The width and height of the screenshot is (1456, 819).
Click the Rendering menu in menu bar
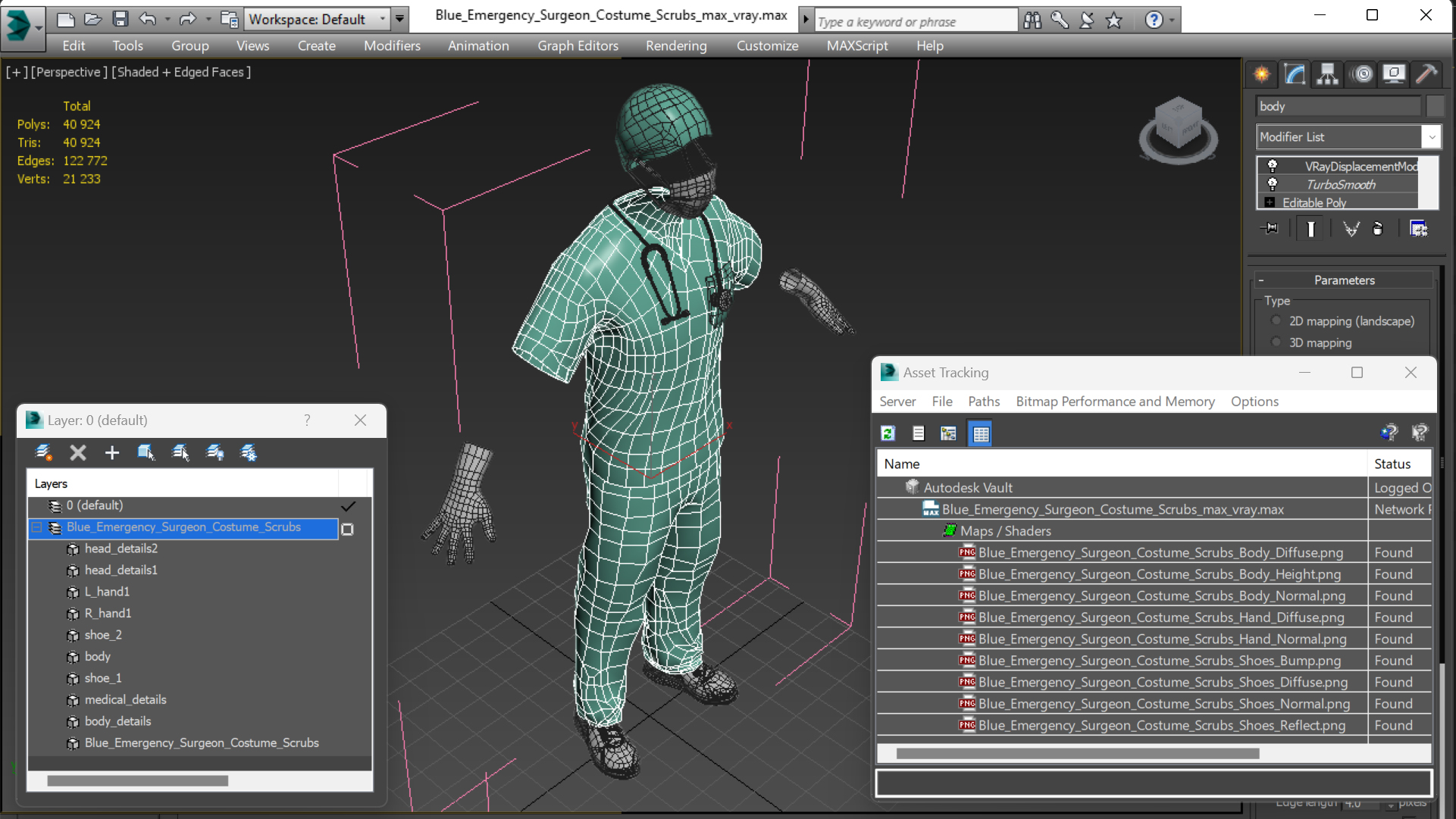(x=675, y=45)
